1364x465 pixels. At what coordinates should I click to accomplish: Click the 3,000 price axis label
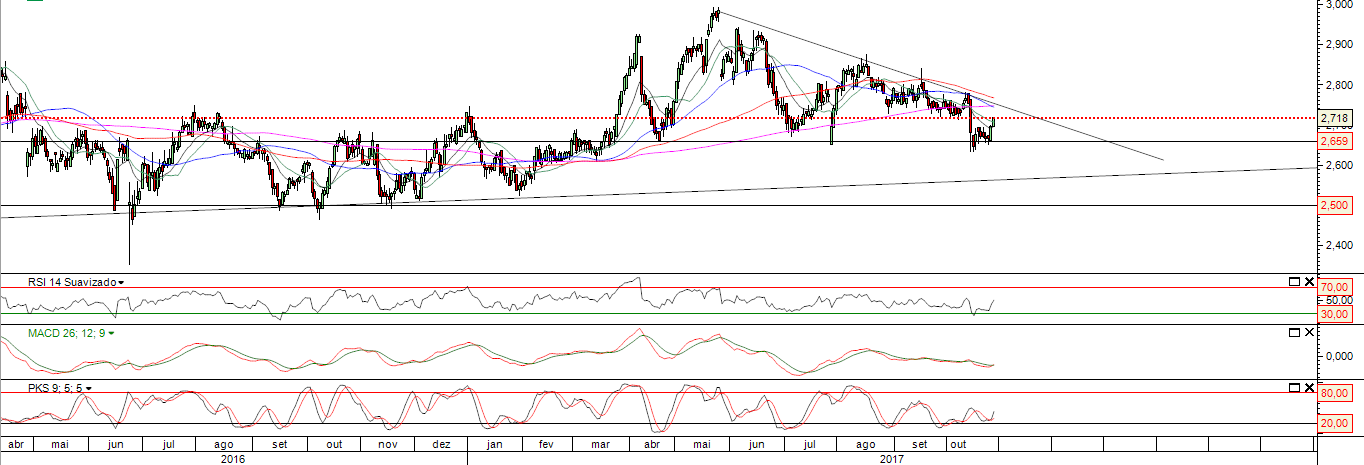pos(1338,5)
